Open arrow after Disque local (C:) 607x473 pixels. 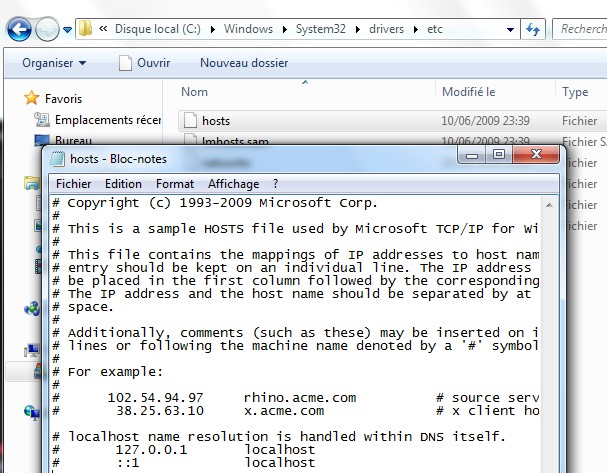(213, 29)
